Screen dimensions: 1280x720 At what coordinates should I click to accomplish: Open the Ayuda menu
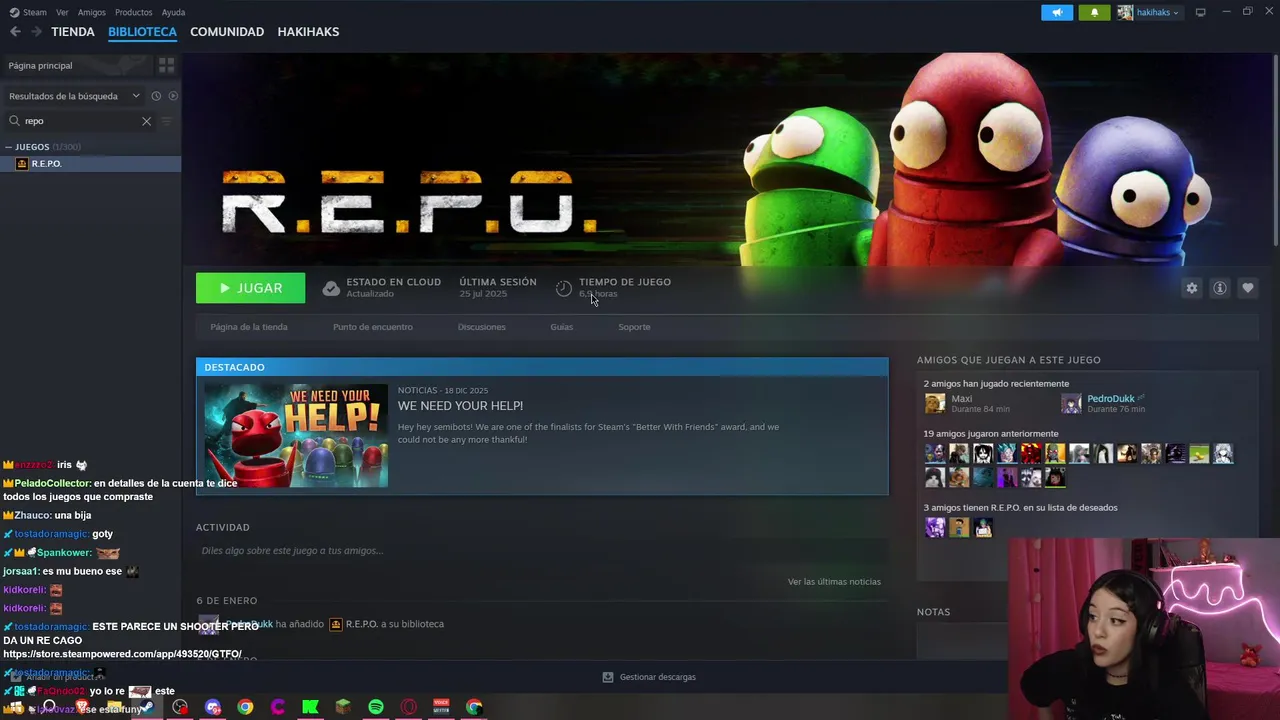173,12
